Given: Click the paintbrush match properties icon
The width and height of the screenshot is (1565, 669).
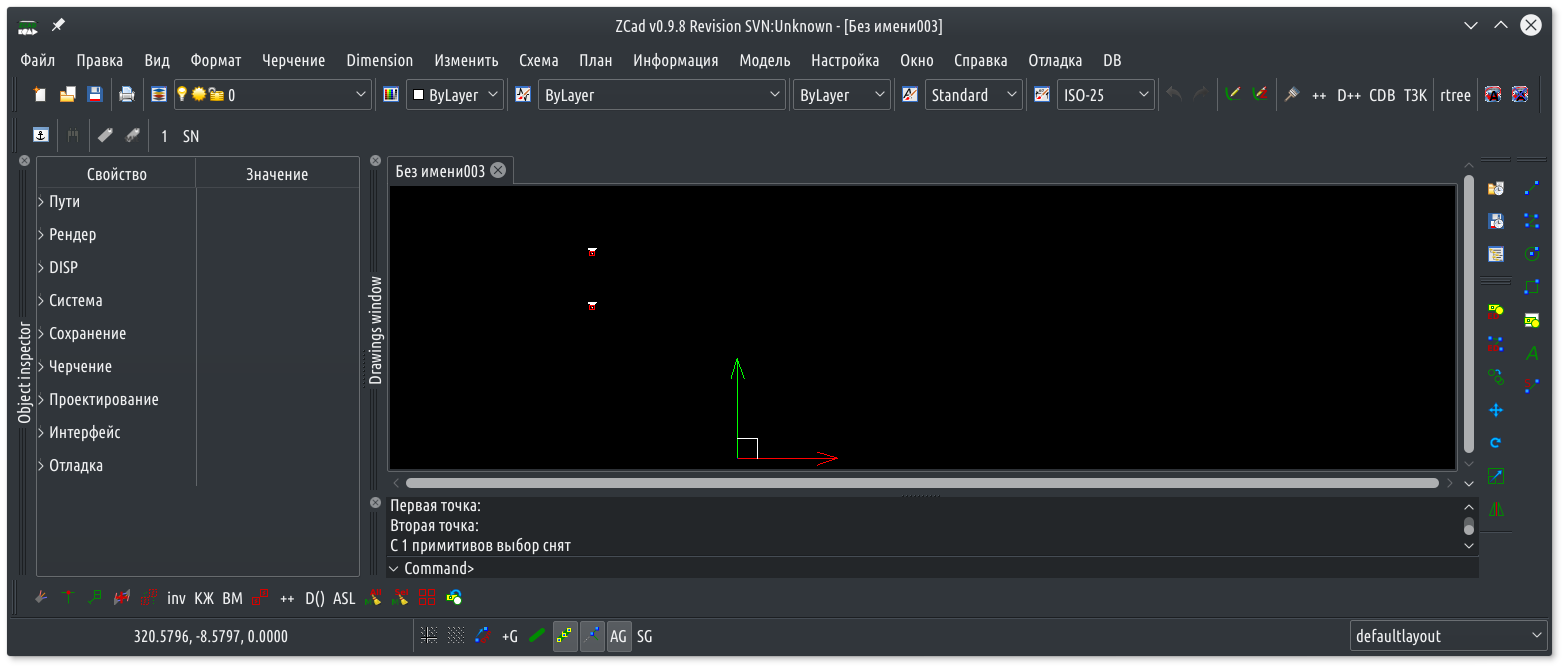Looking at the screenshot, I should (1291, 95).
